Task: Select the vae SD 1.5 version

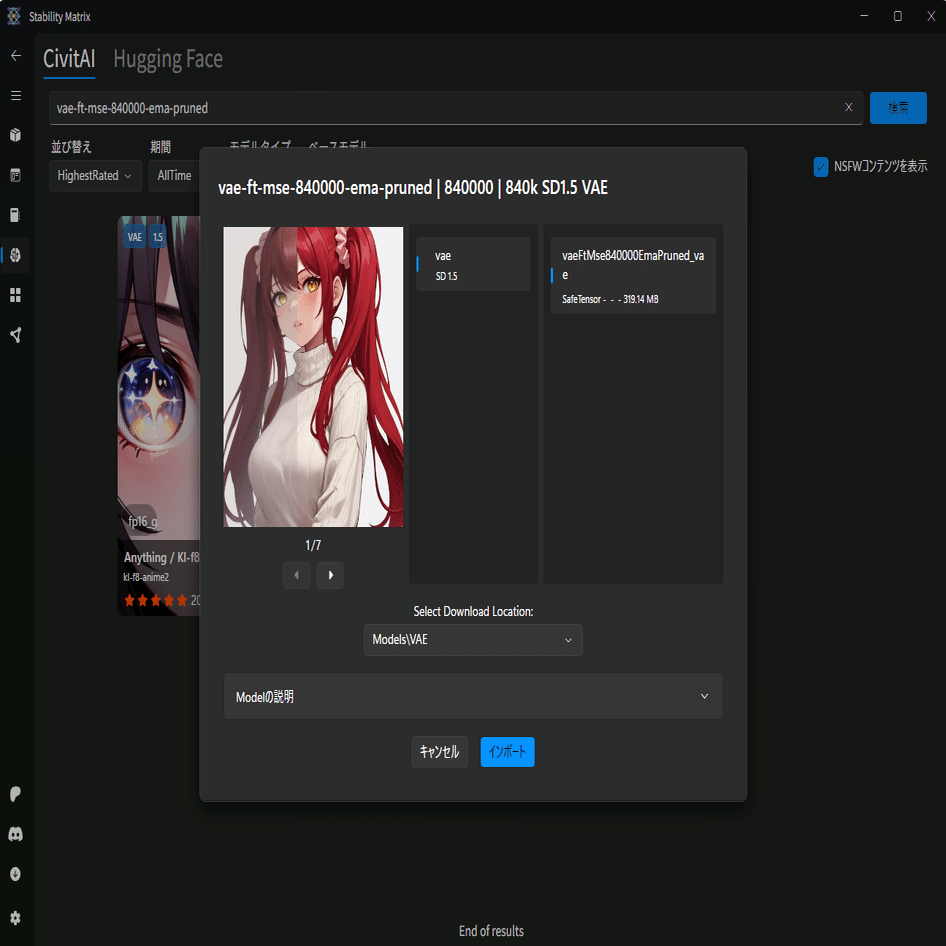Action: 473,264
